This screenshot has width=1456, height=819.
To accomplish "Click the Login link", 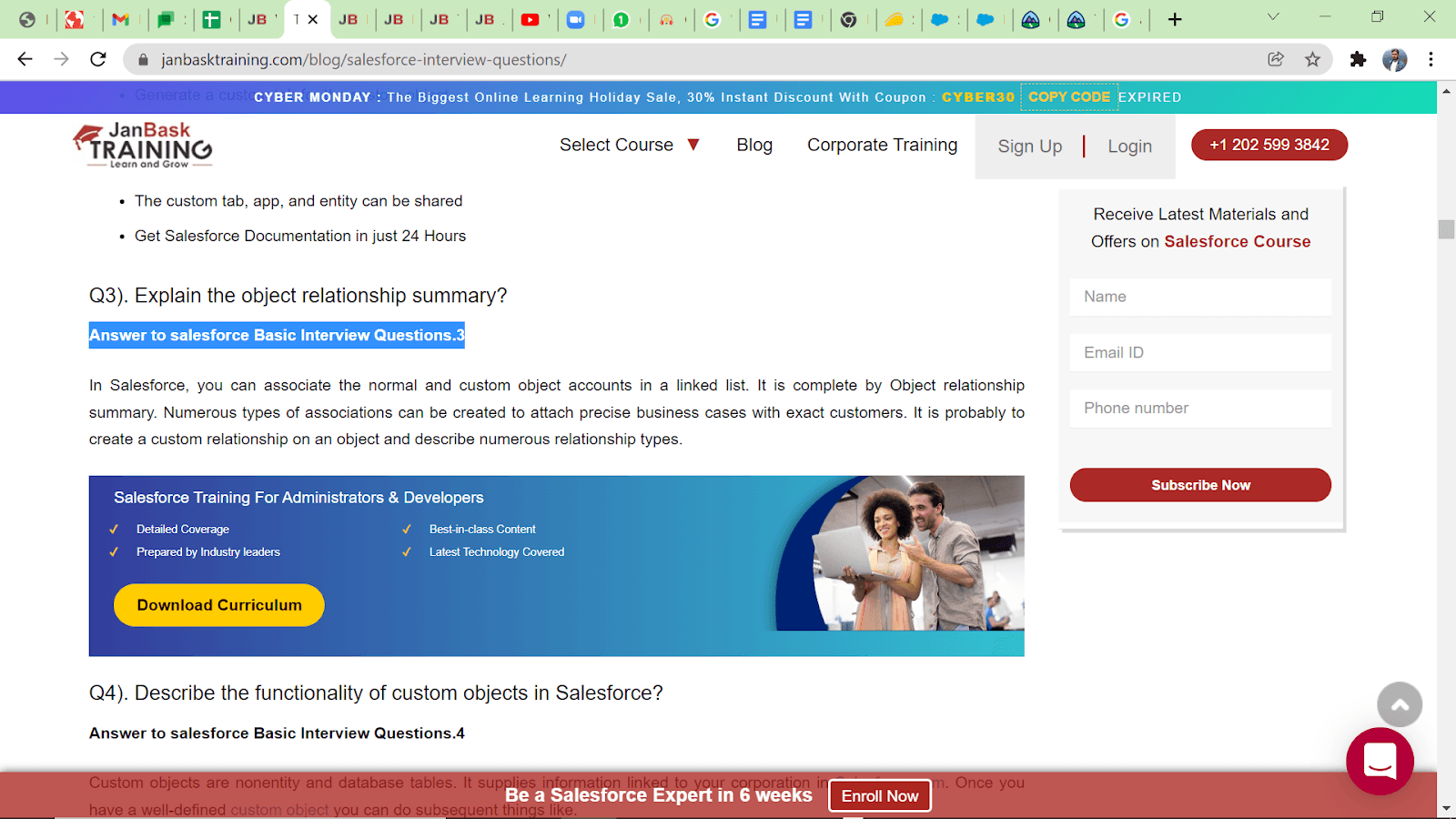I will pyautogui.click(x=1130, y=147).
